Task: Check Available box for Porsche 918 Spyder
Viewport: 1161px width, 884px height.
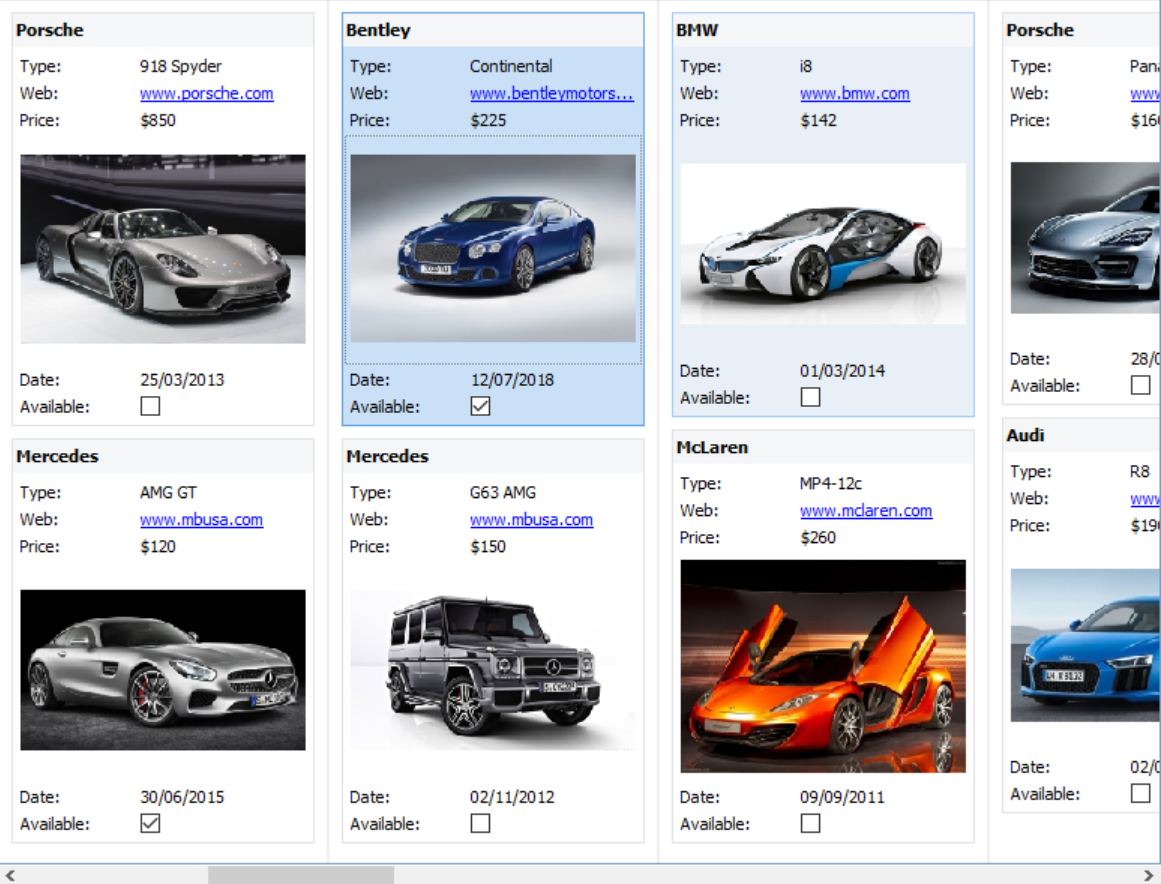Action: point(150,406)
